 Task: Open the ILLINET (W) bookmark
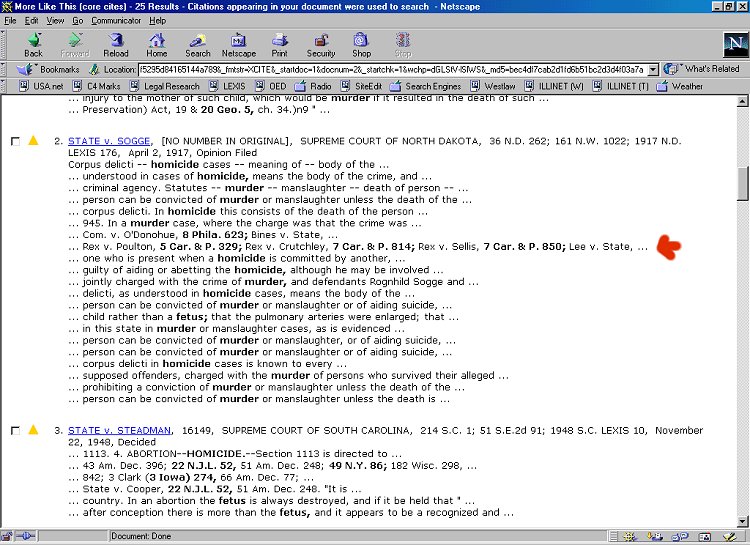pyautogui.click(x=554, y=86)
